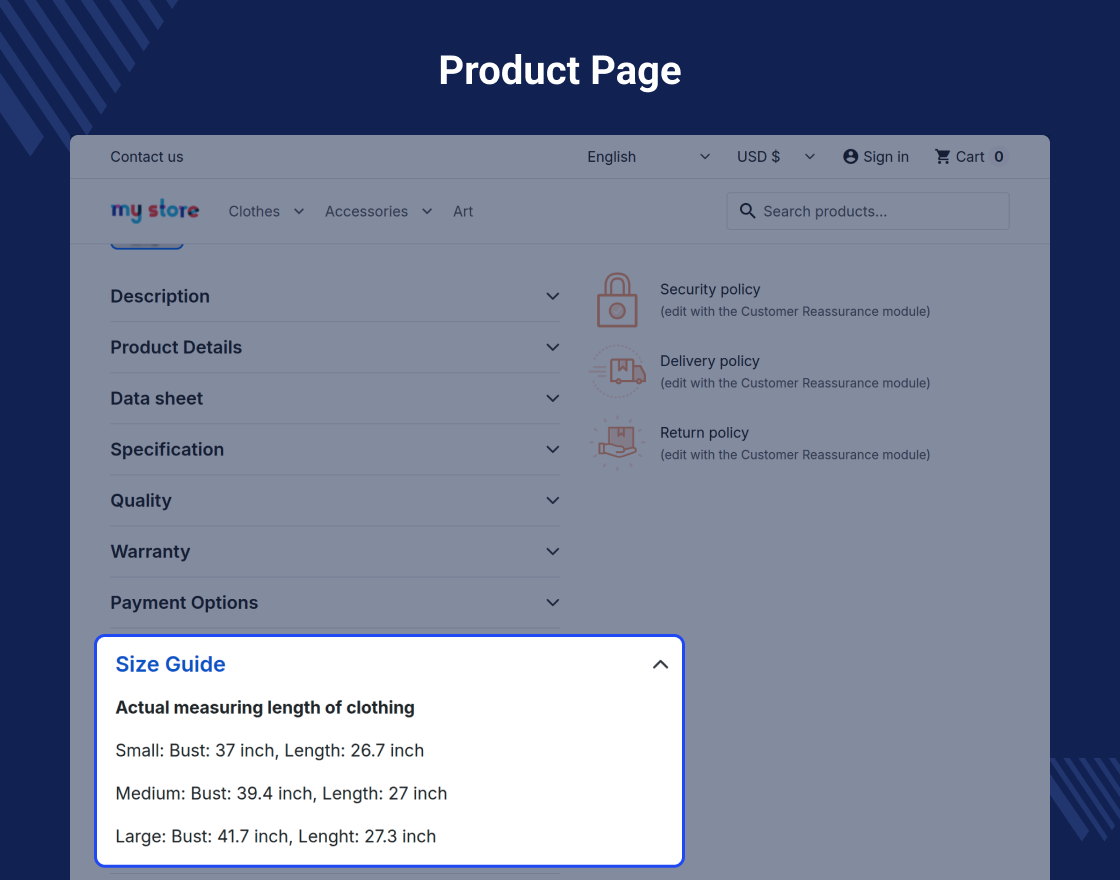
Task: Click the Warranty section heading
Action: point(150,551)
